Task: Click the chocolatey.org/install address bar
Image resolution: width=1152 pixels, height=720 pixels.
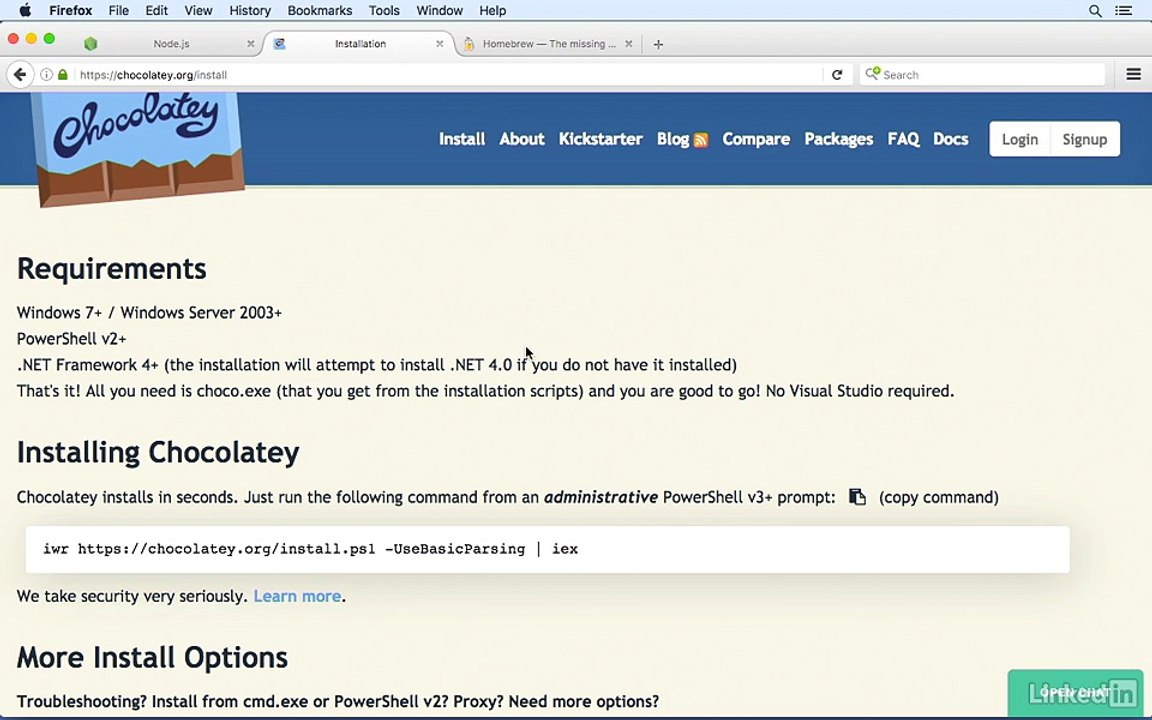Action: click(x=448, y=74)
